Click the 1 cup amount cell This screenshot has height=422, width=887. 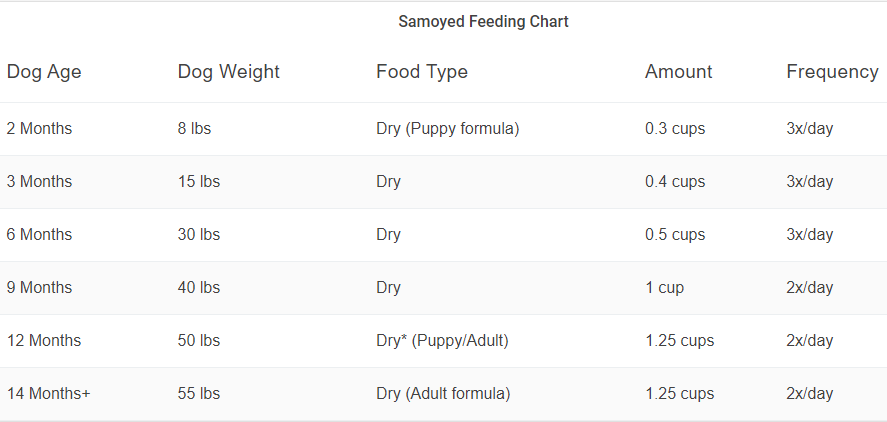[x=665, y=288]
